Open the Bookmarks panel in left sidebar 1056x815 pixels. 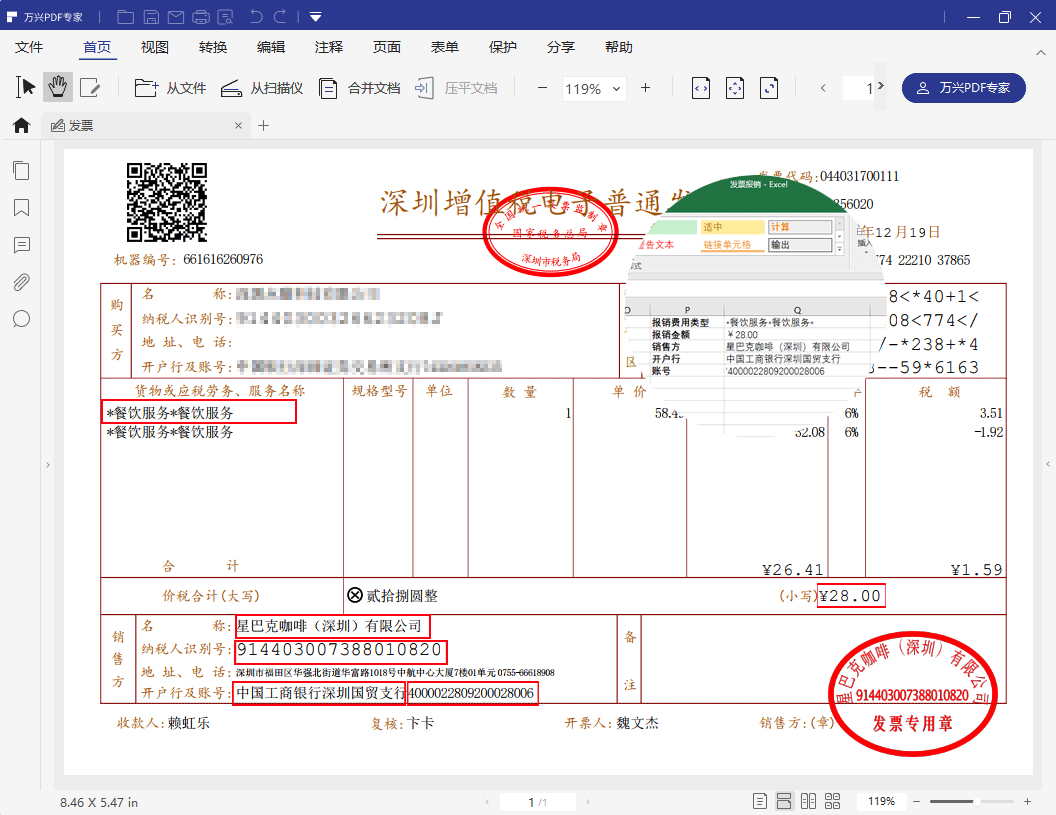[x=21, y=207]
